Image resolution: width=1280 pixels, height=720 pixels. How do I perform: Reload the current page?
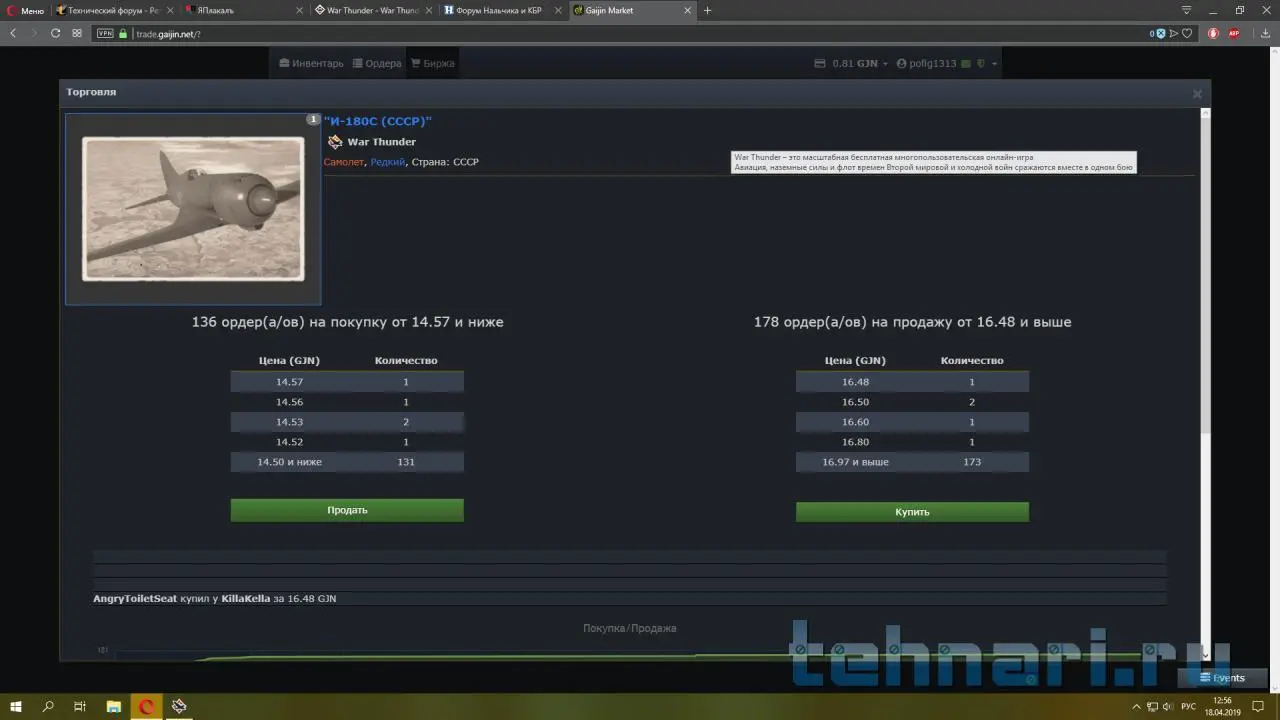pos(55,33)
